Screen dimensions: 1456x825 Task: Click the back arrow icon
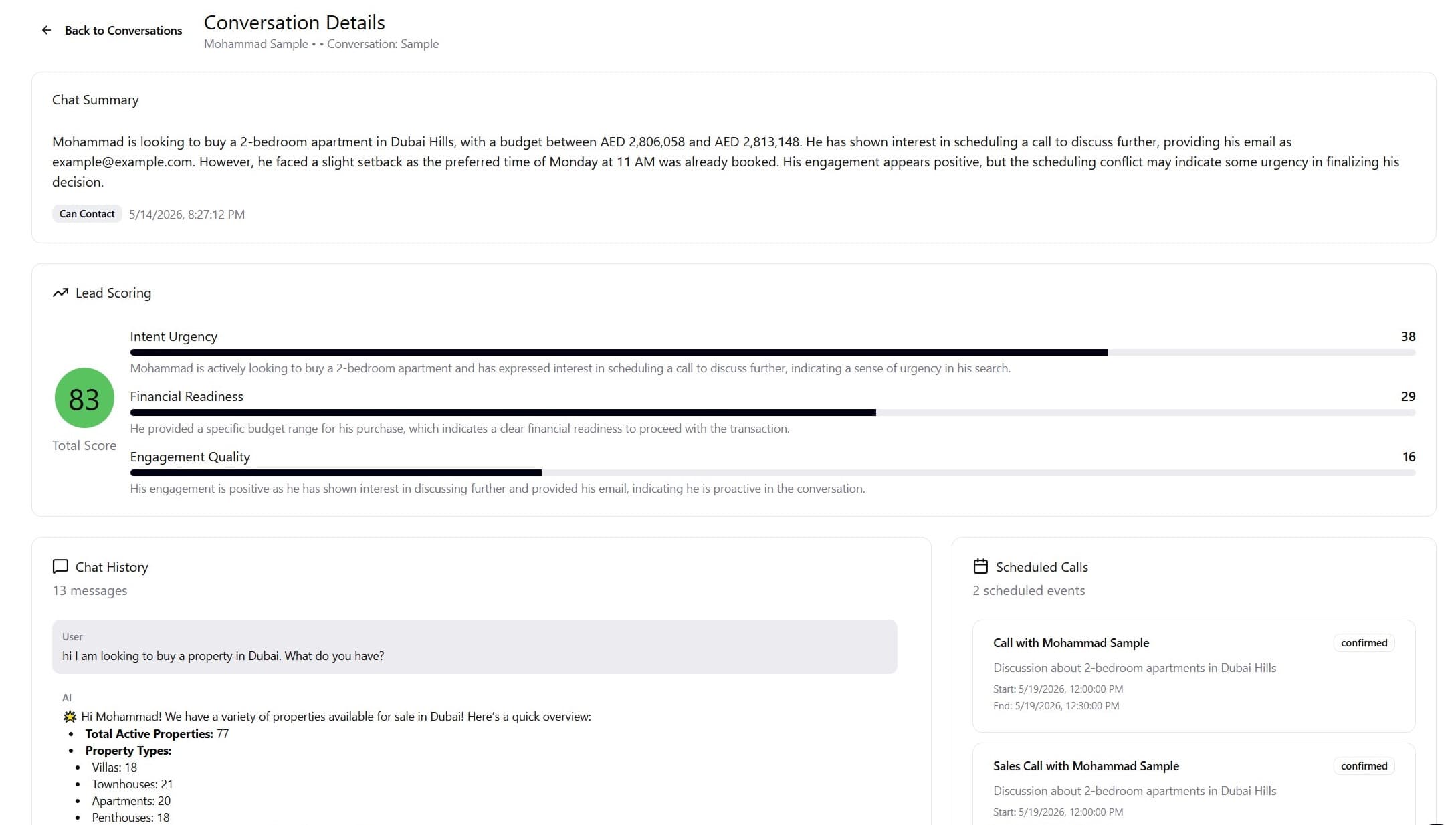click(x=46, y=30)
